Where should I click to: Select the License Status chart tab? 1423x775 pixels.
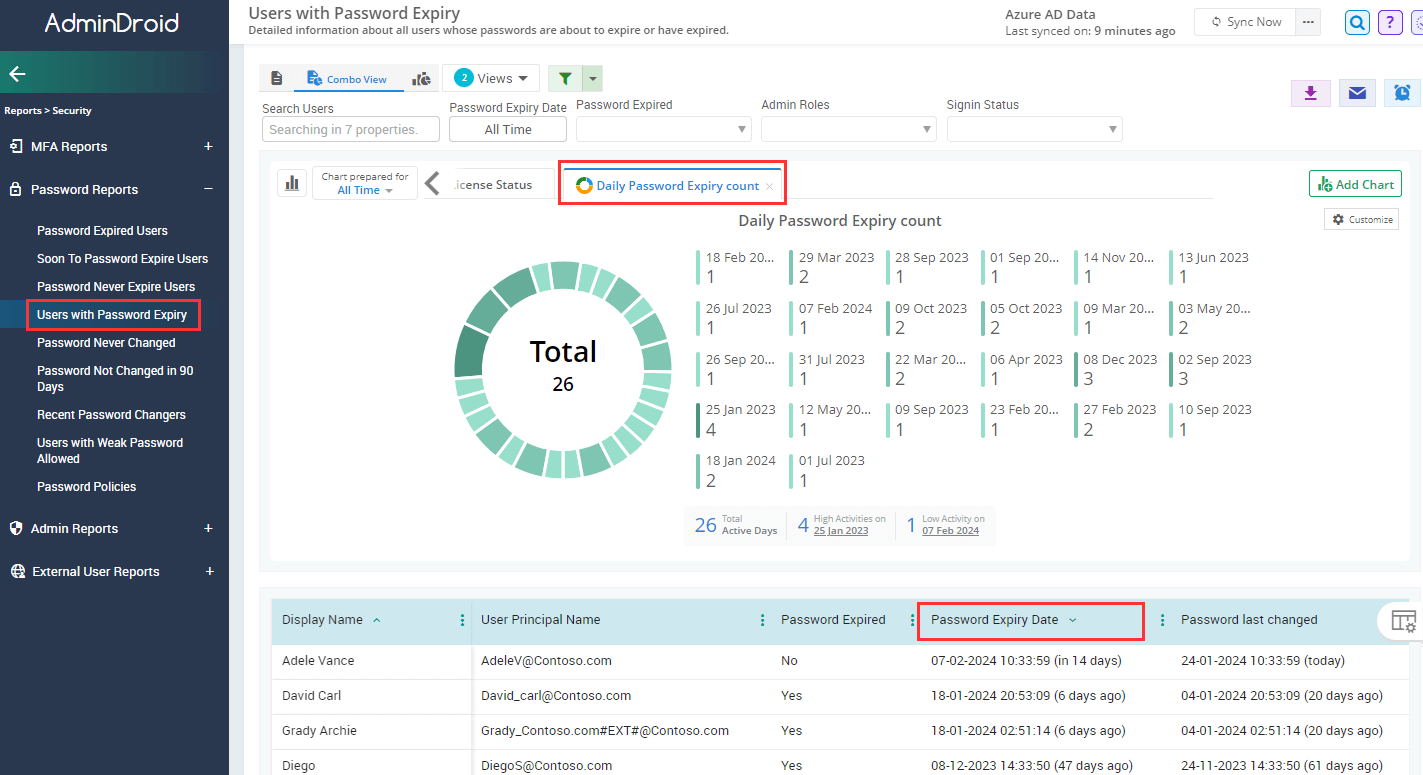click(491, 185)
